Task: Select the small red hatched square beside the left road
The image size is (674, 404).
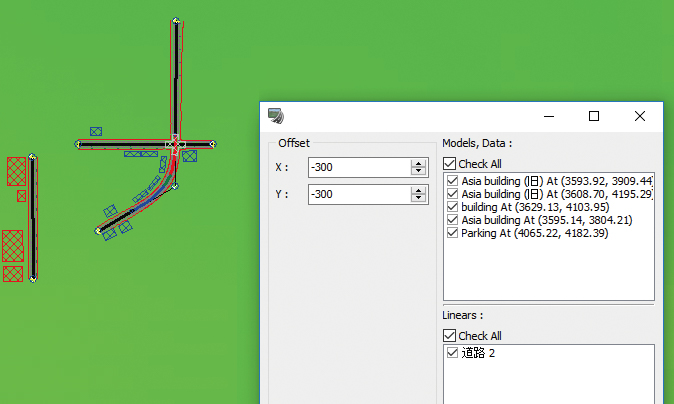Action: click(x=21, y=196)
